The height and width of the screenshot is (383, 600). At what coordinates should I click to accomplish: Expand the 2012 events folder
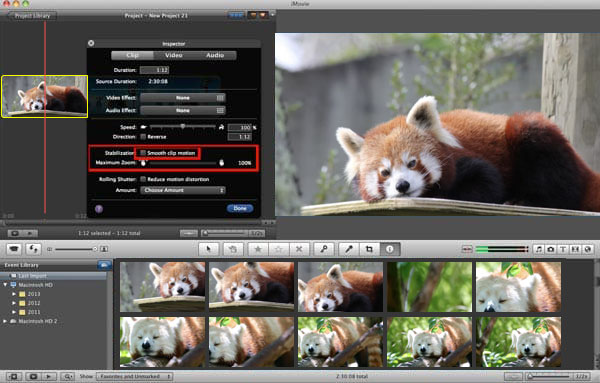pyautogui.click(x=14, y=303)
